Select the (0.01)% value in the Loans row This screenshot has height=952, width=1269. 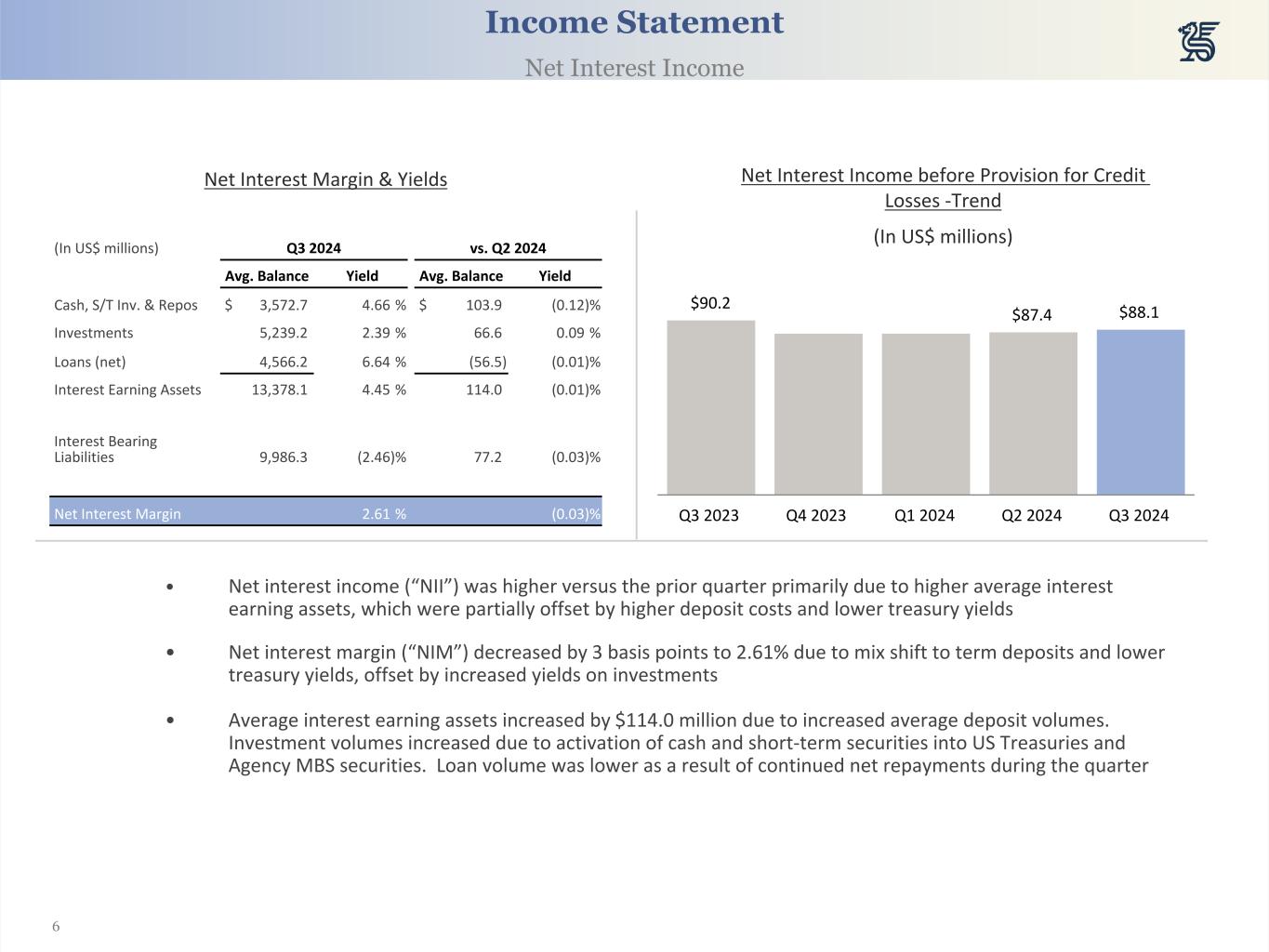click(576, 362)
